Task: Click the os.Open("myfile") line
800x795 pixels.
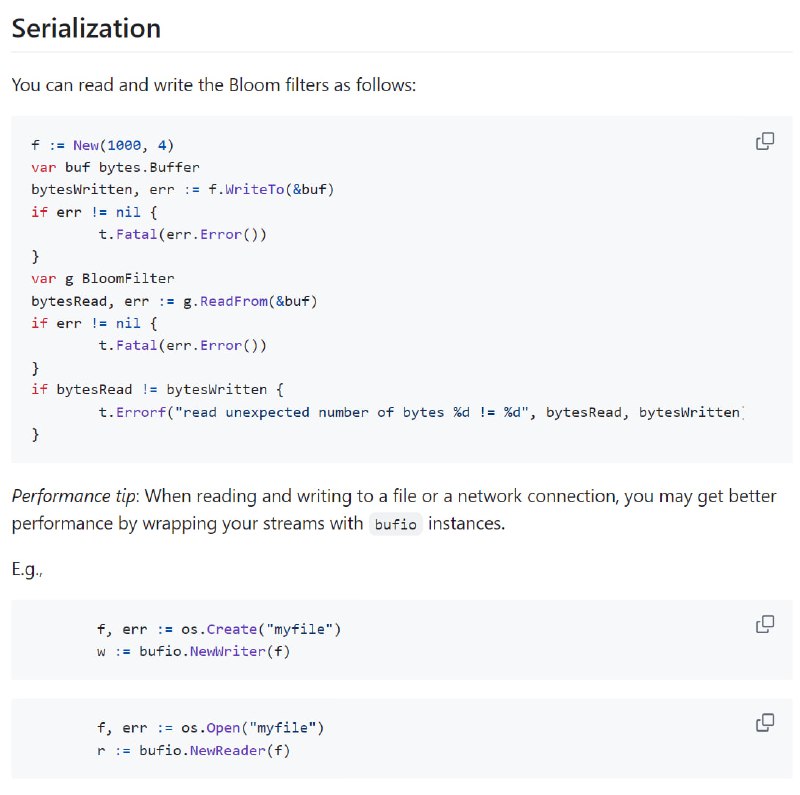Action: click(x=210, y=728)
